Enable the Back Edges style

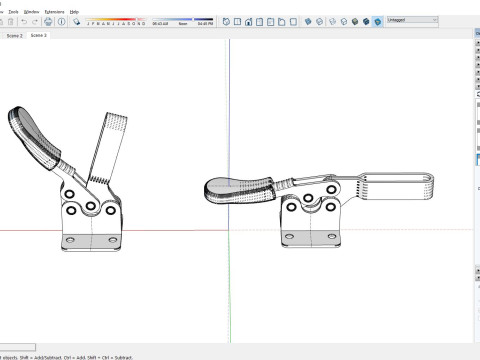click(x=319, y=22)
